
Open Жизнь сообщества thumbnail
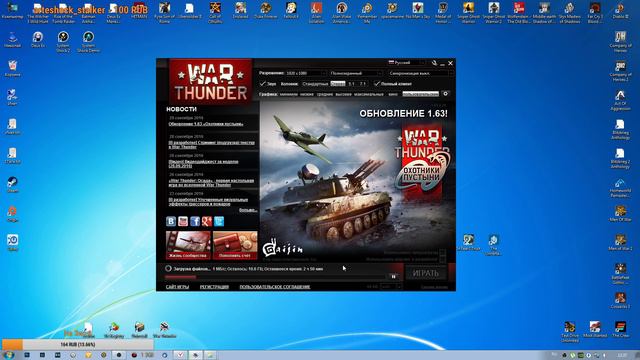pyautogui.click(x=188, y=245)
